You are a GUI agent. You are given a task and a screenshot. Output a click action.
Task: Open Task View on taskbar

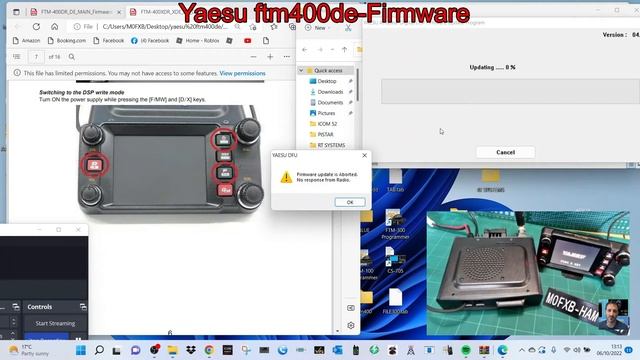(x=117, y=350)
